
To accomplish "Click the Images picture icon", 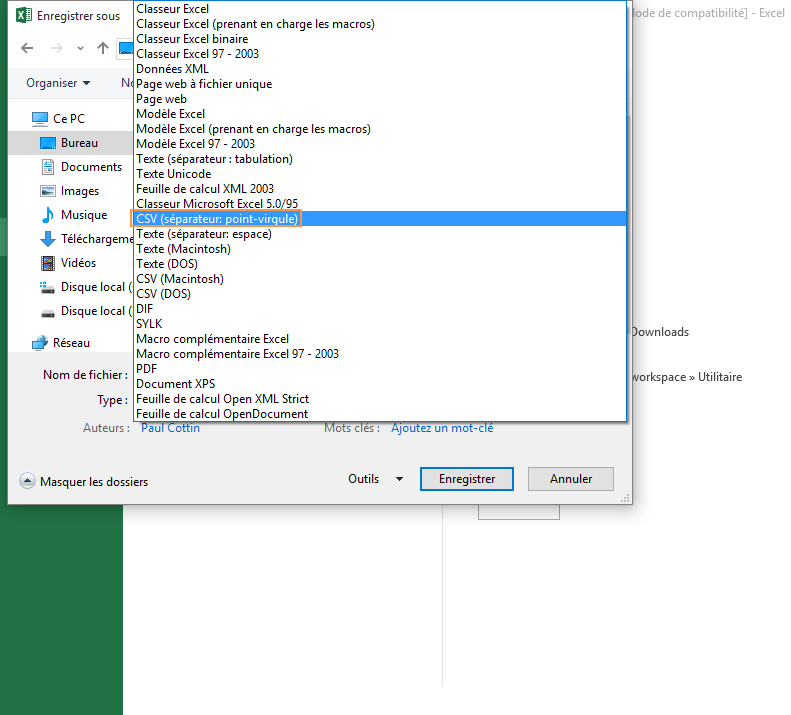I will 48,191.
